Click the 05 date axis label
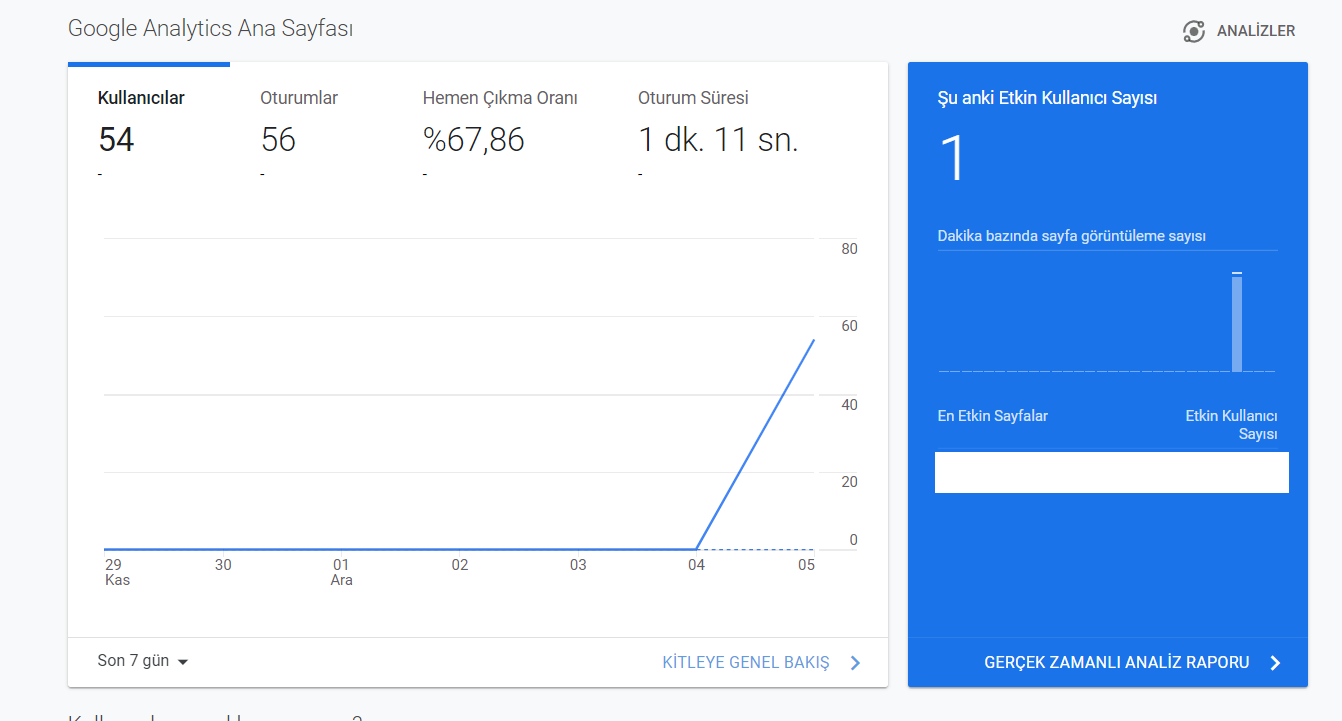 point(806,565)
